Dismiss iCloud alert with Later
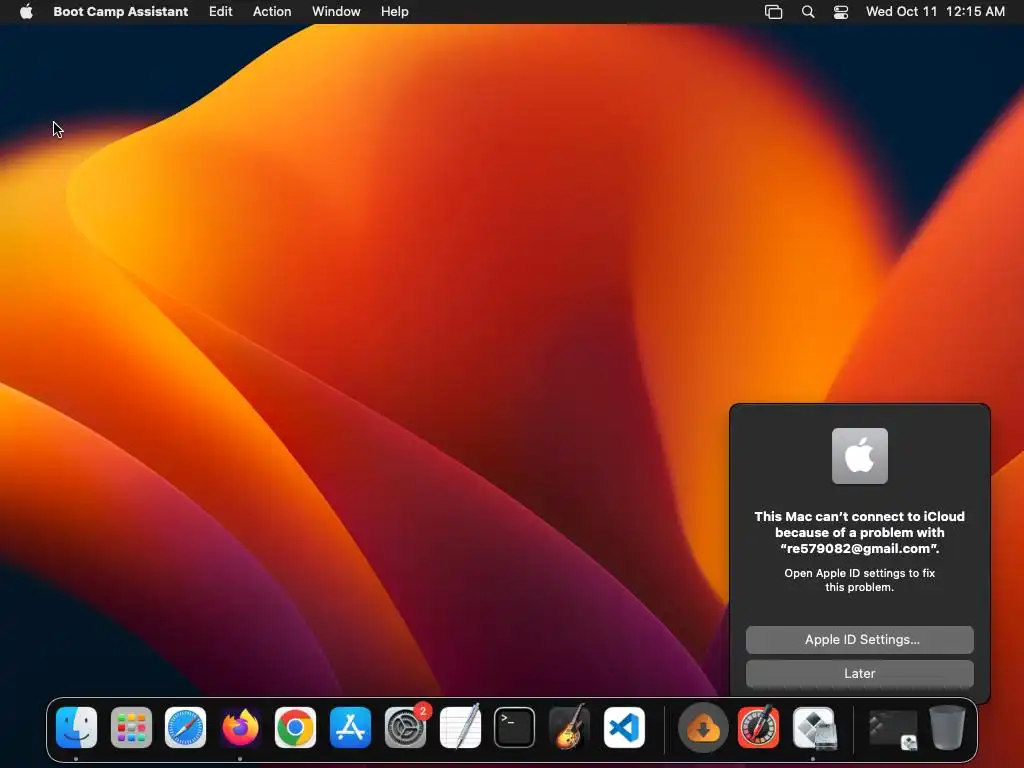Image resolution: width=1024 pixels, height=768 pixels. (859, 674)
